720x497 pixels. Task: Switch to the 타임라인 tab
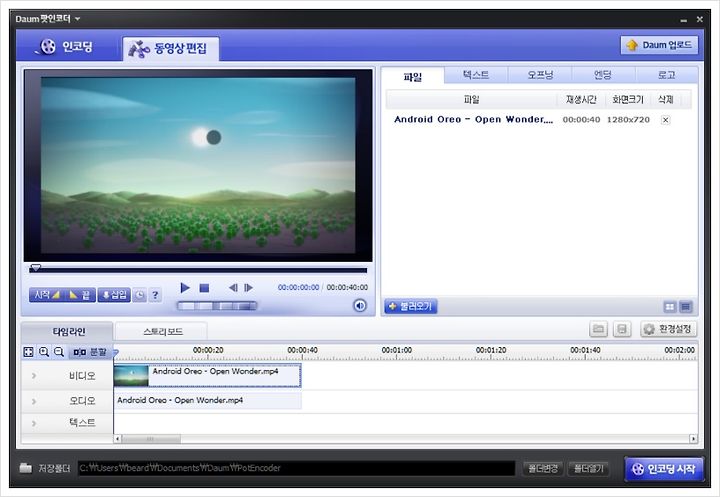68,331
